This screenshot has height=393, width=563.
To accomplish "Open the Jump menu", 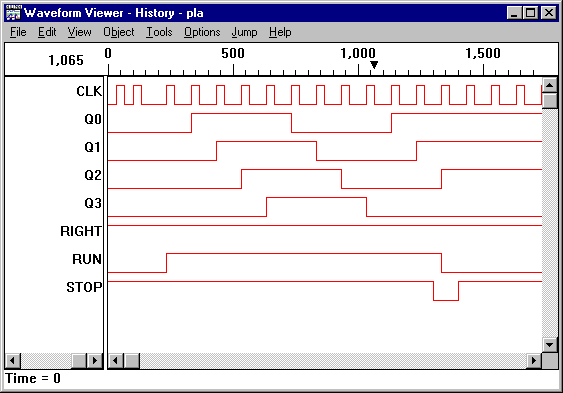I will point(244,32).
